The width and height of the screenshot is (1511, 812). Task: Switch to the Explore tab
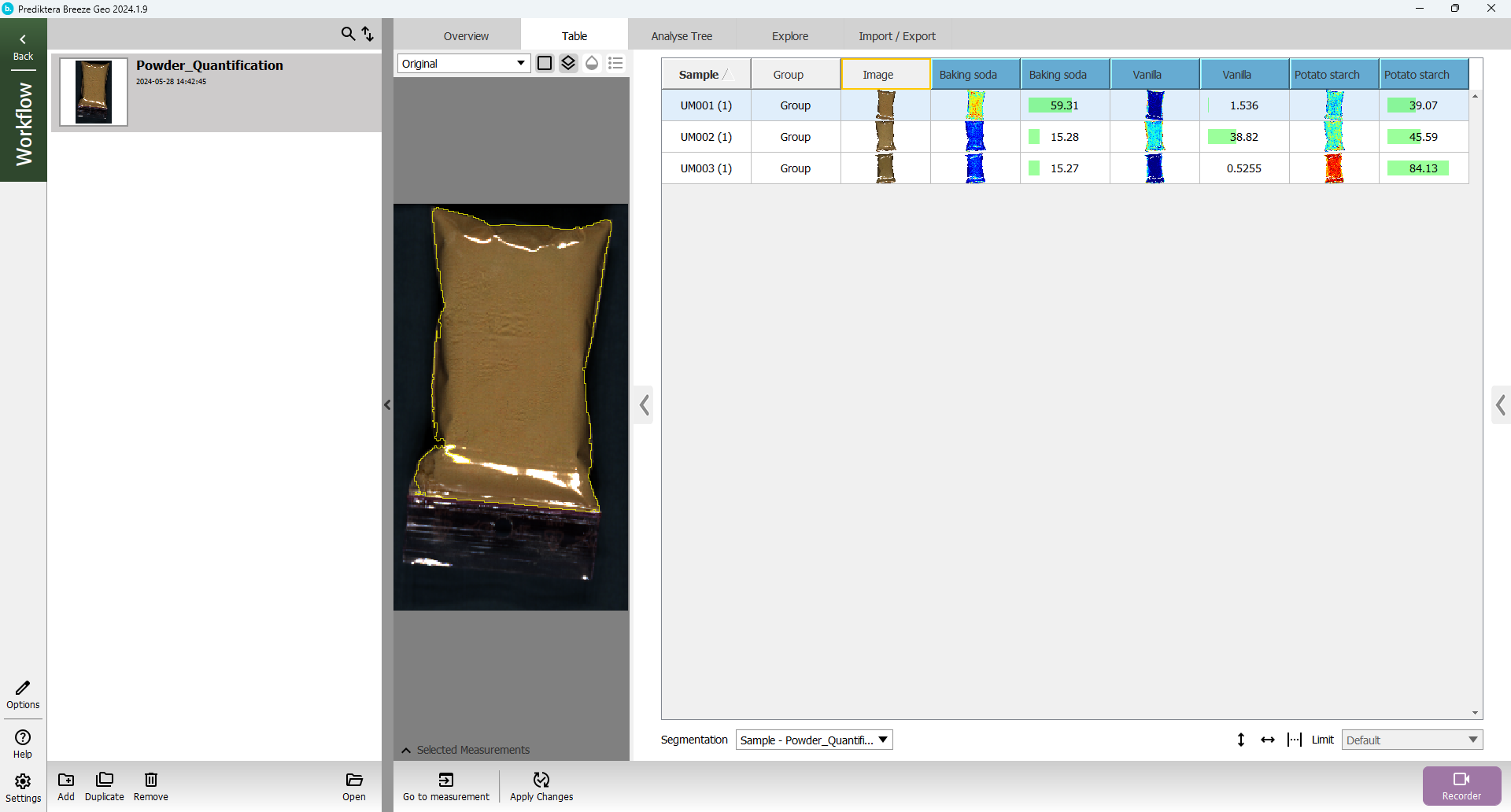tap(789, 36)
